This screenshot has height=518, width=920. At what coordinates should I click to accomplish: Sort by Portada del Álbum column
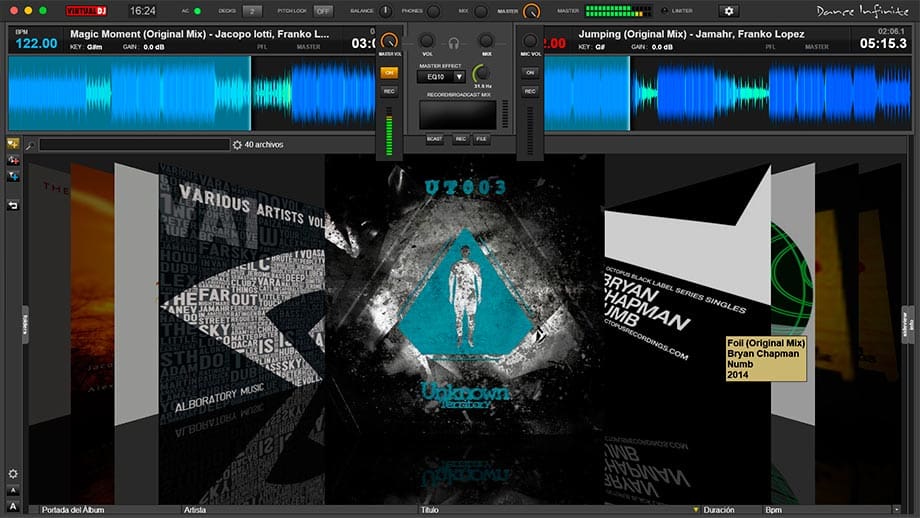click(73, 510)
